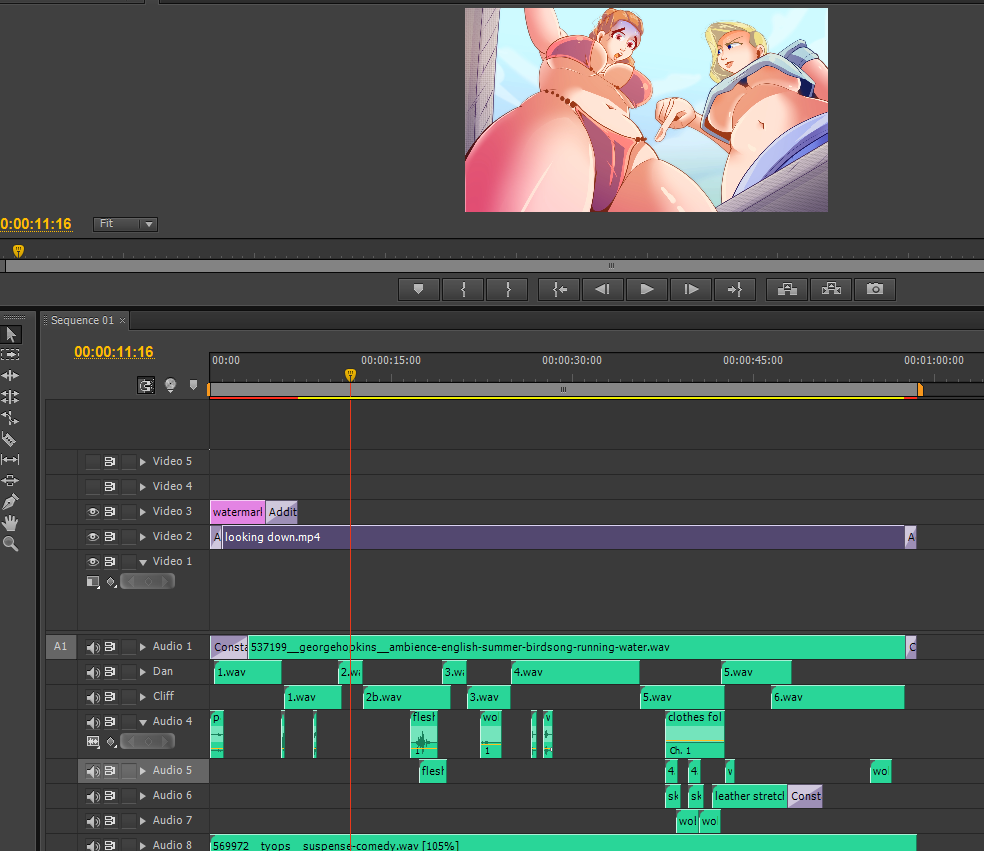984x851 pixels.
Task: Collapse the Audio 4 track
Action: click(x=143, y=722)
